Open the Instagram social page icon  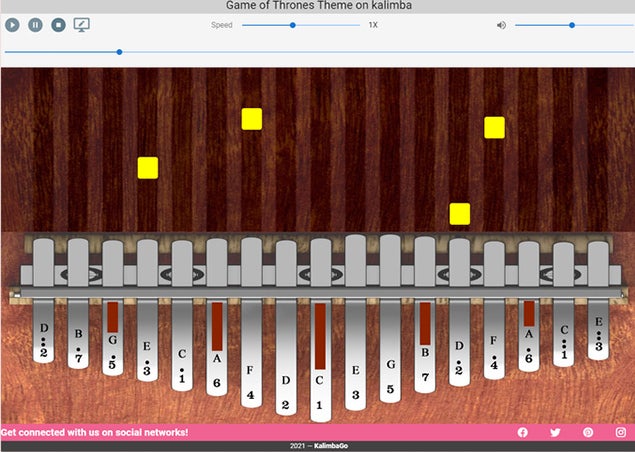click(620, 432)
